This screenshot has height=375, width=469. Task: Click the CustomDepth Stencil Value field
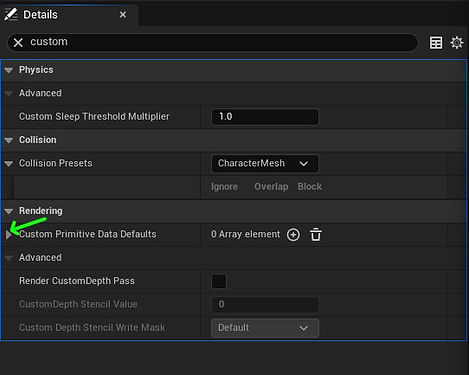pyautogui.click(x=265, y=304)
